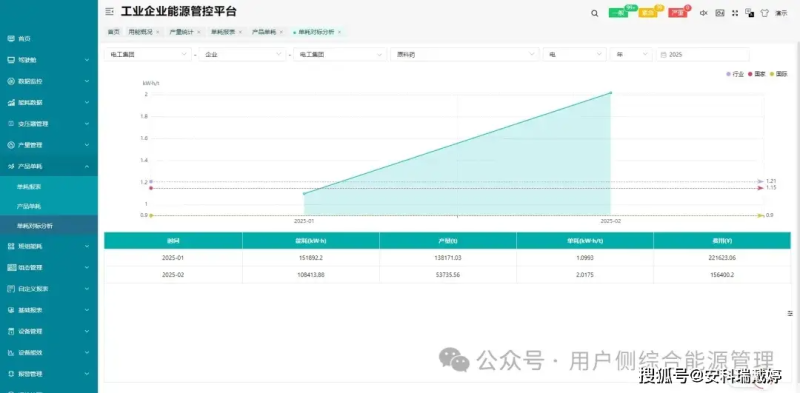Viewport: 800px width, 393px height.
Task: Click the 2025-01 data point on chart
Action: coord(304,193)
